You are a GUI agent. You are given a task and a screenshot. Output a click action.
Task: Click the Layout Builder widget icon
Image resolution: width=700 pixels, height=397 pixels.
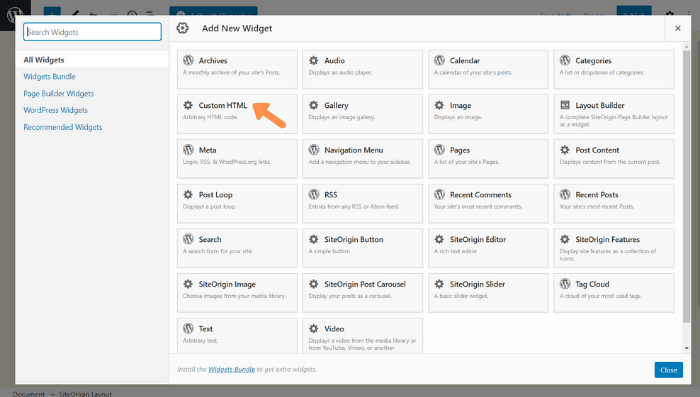pyautogui.click(x=565, y=105)
